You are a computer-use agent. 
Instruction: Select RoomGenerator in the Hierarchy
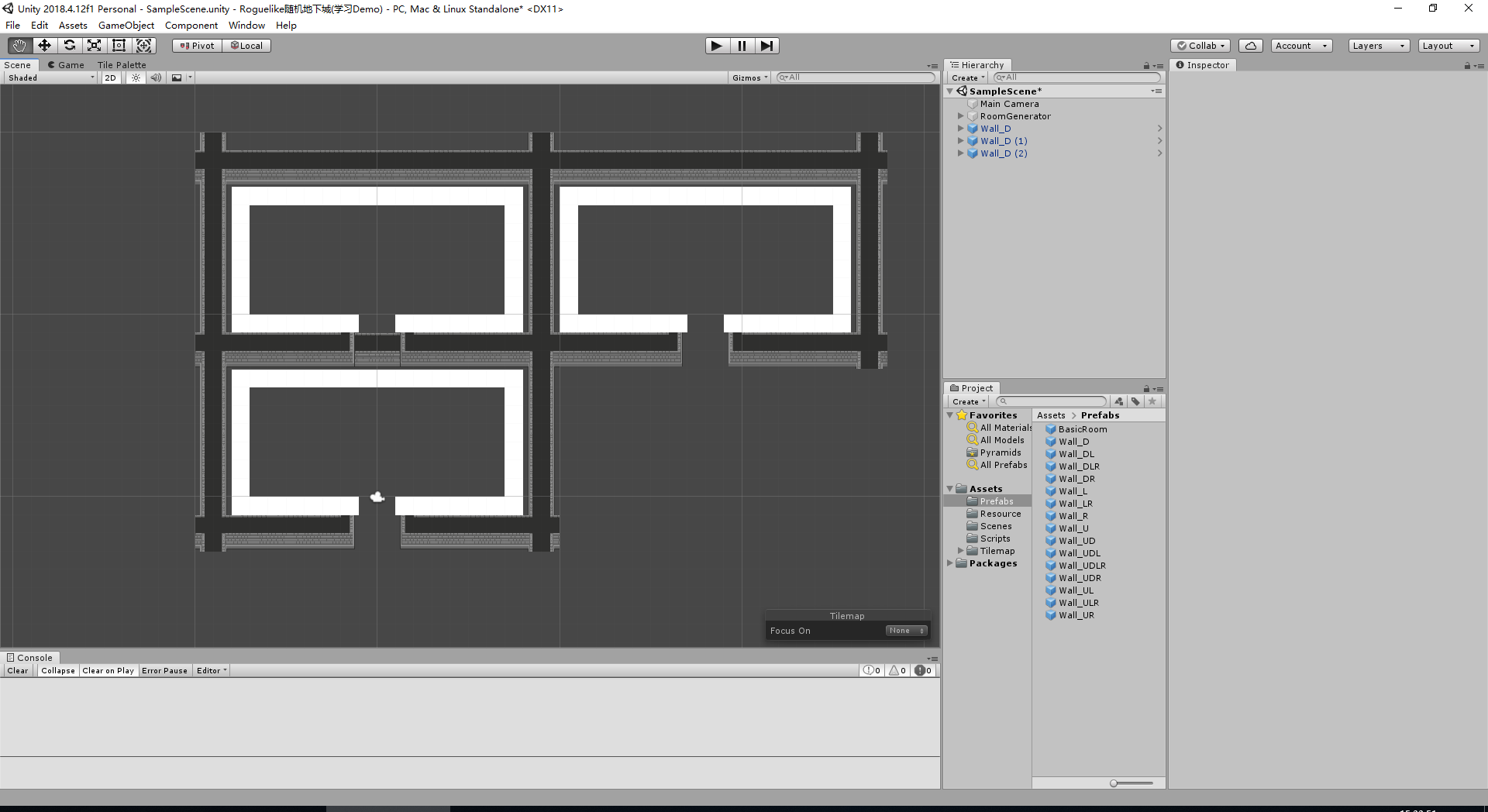pyautogui.click(x=1014, y=115)
